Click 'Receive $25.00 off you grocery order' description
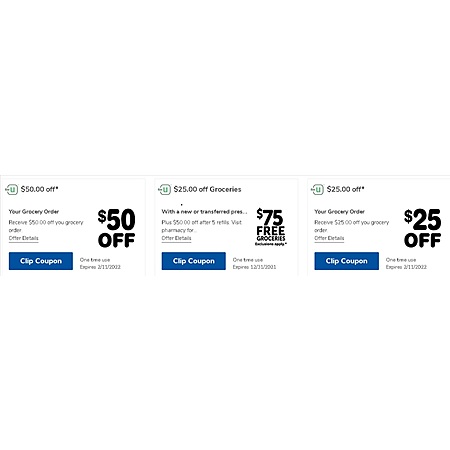The width and height of the screenshot is (450, 450). [x=352, y=226]
